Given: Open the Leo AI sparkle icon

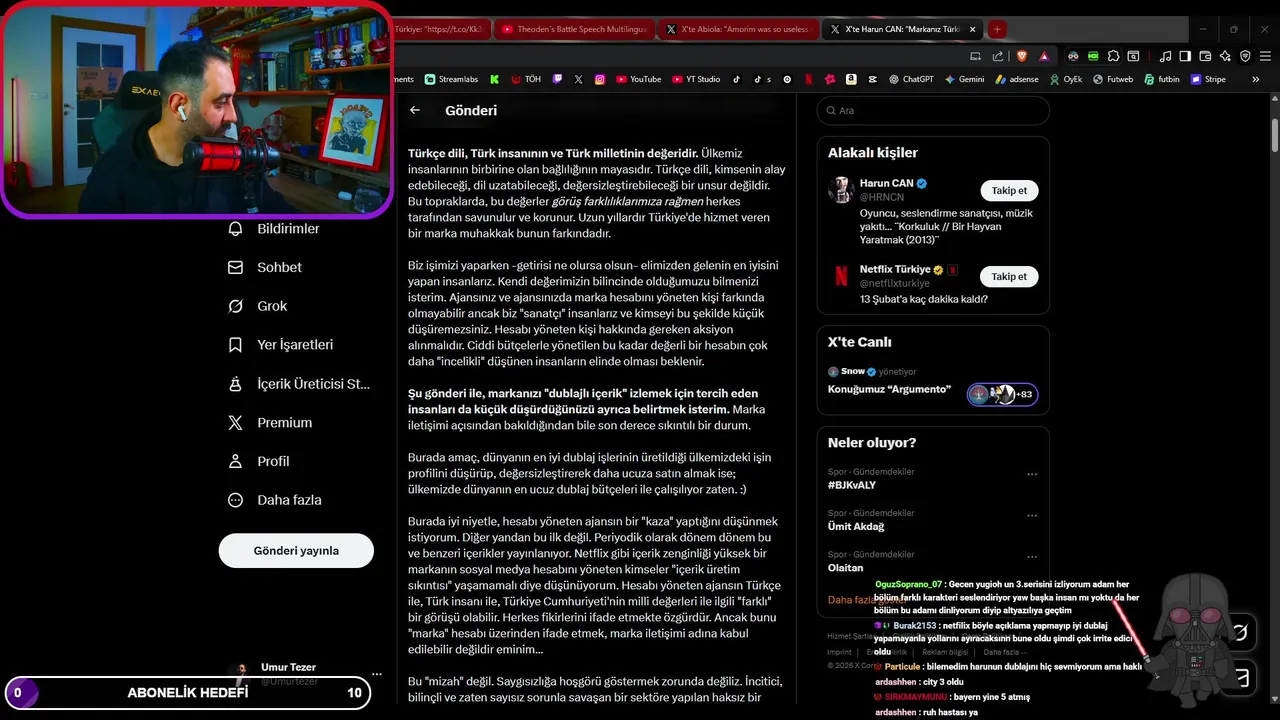Looking at the screenshot, I should [x=1226, y=56].
